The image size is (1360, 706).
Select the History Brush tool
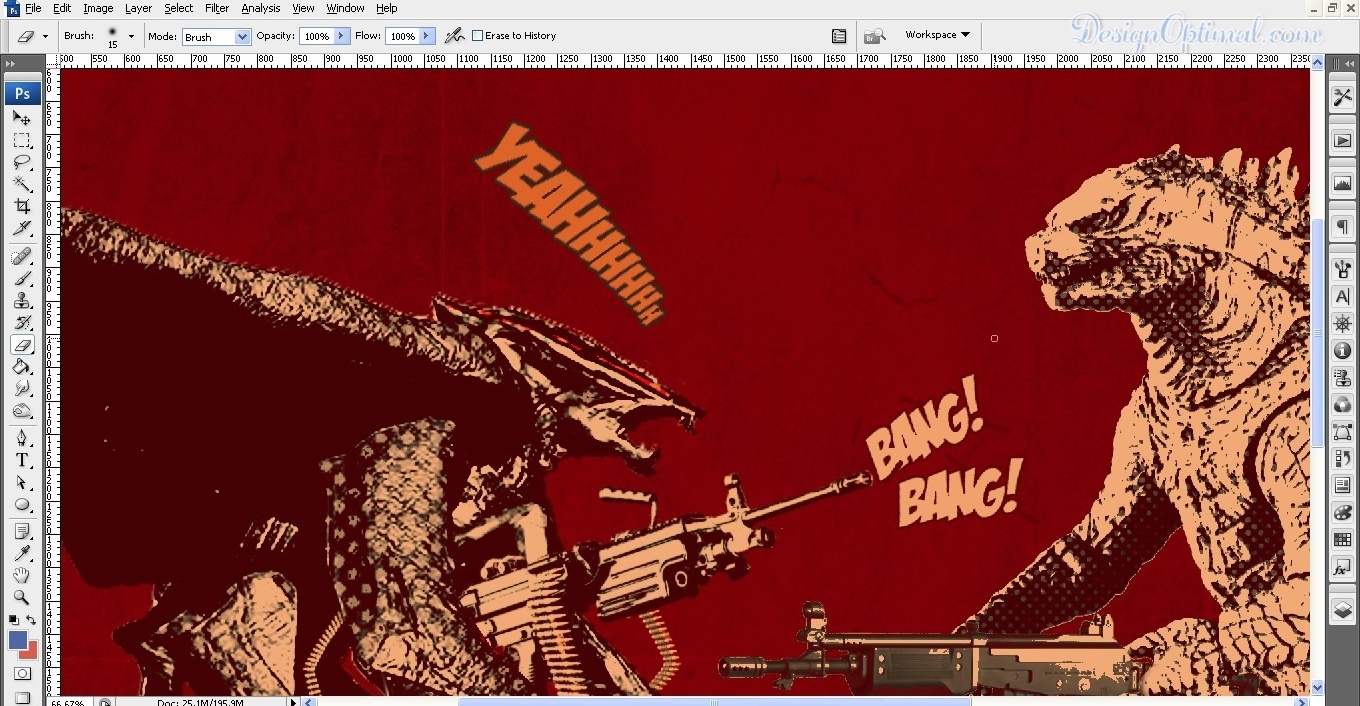point(22,322)
